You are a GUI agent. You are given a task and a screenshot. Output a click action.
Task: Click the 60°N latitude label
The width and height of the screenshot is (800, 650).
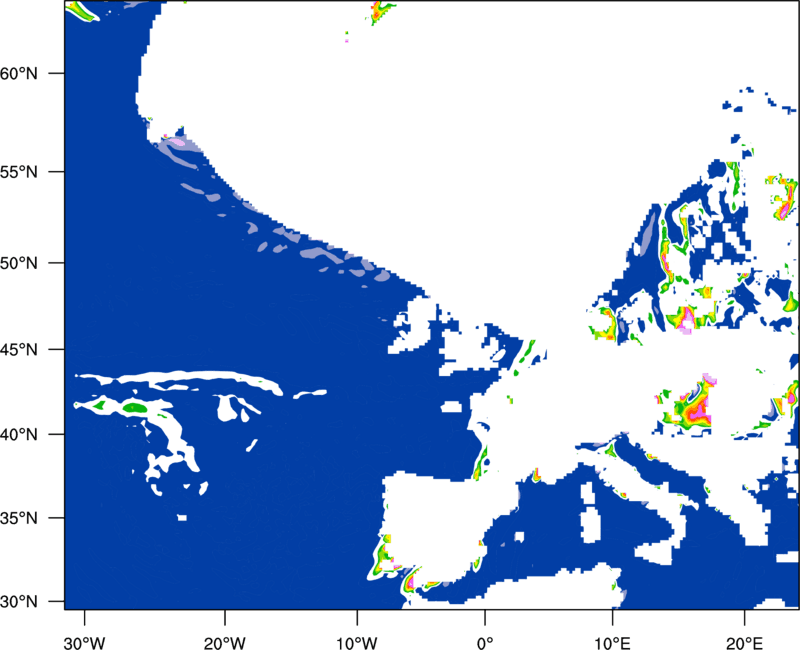pyautogui.click(x=19, y=73)
